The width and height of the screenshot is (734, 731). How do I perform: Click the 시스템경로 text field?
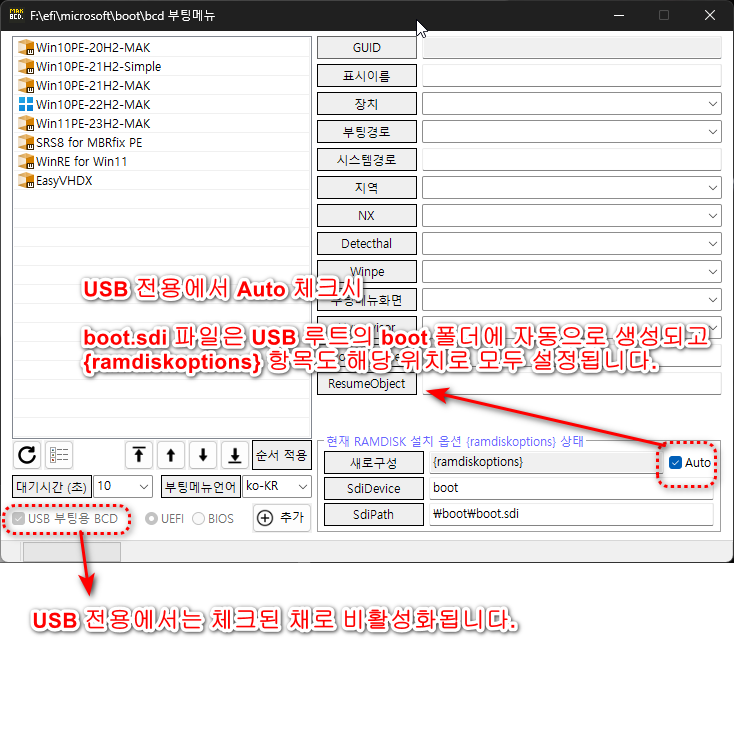click(x=572, y=160)
